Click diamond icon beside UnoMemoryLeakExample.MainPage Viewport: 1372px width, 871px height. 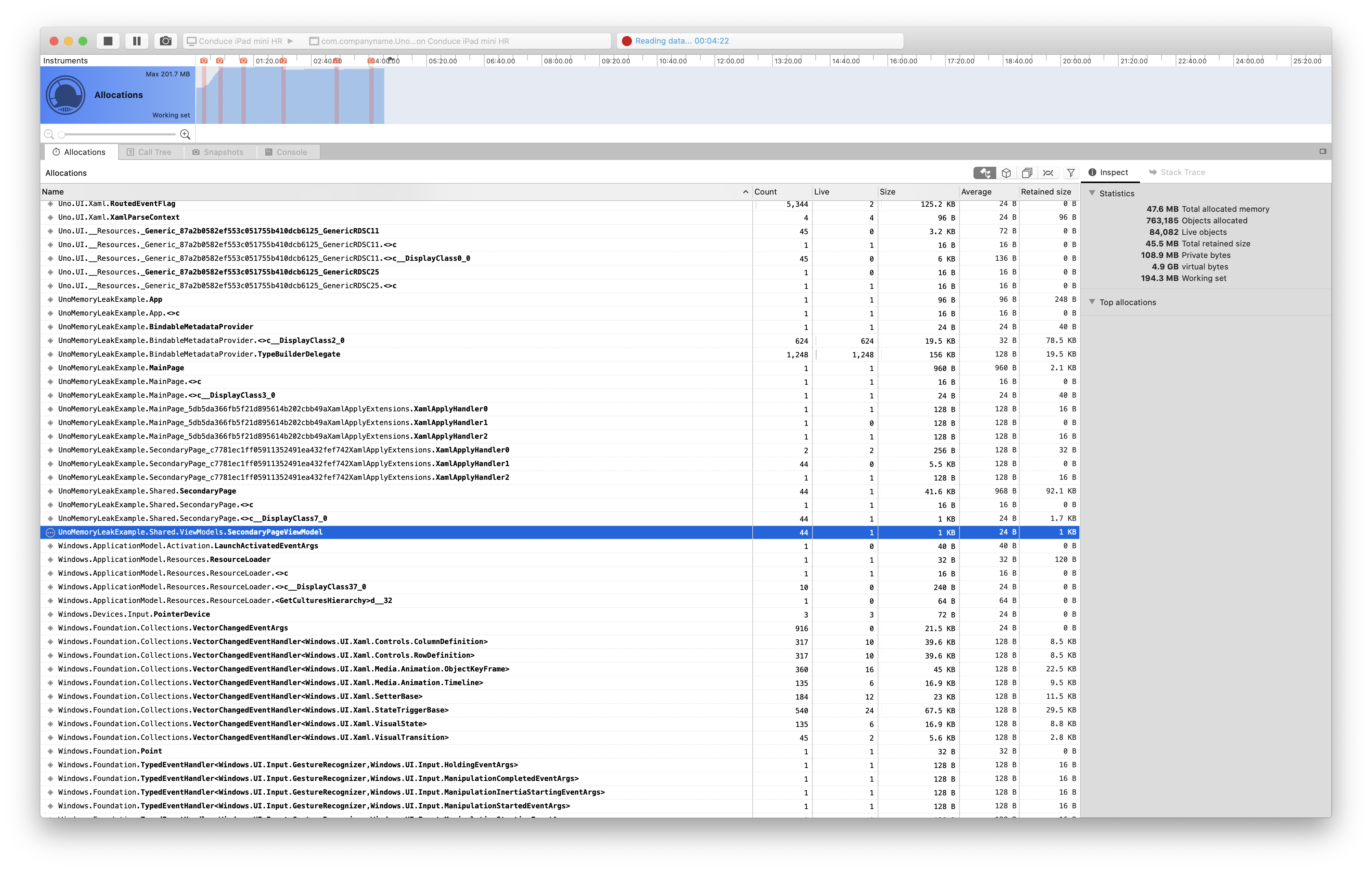click(50, 368)
